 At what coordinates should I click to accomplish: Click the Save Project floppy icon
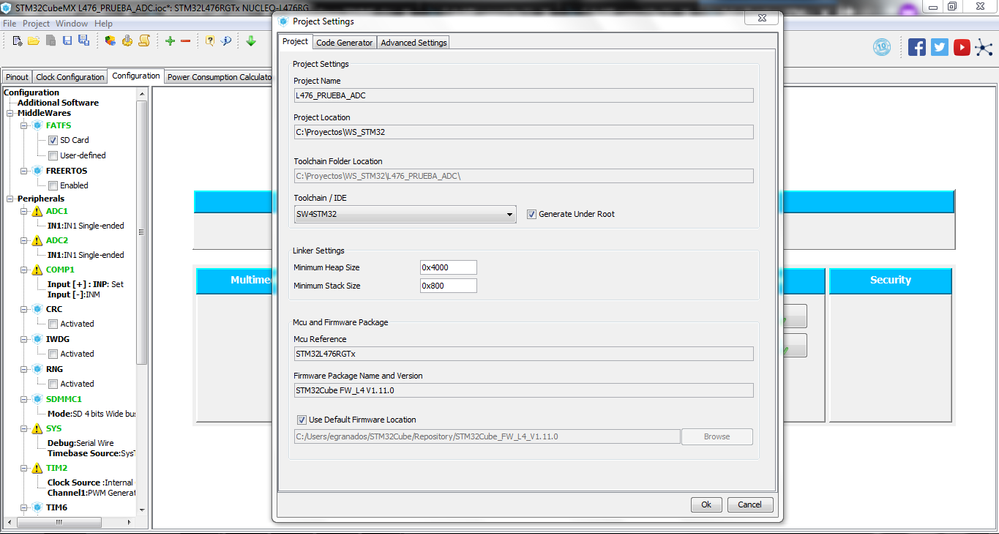[68, 41]
